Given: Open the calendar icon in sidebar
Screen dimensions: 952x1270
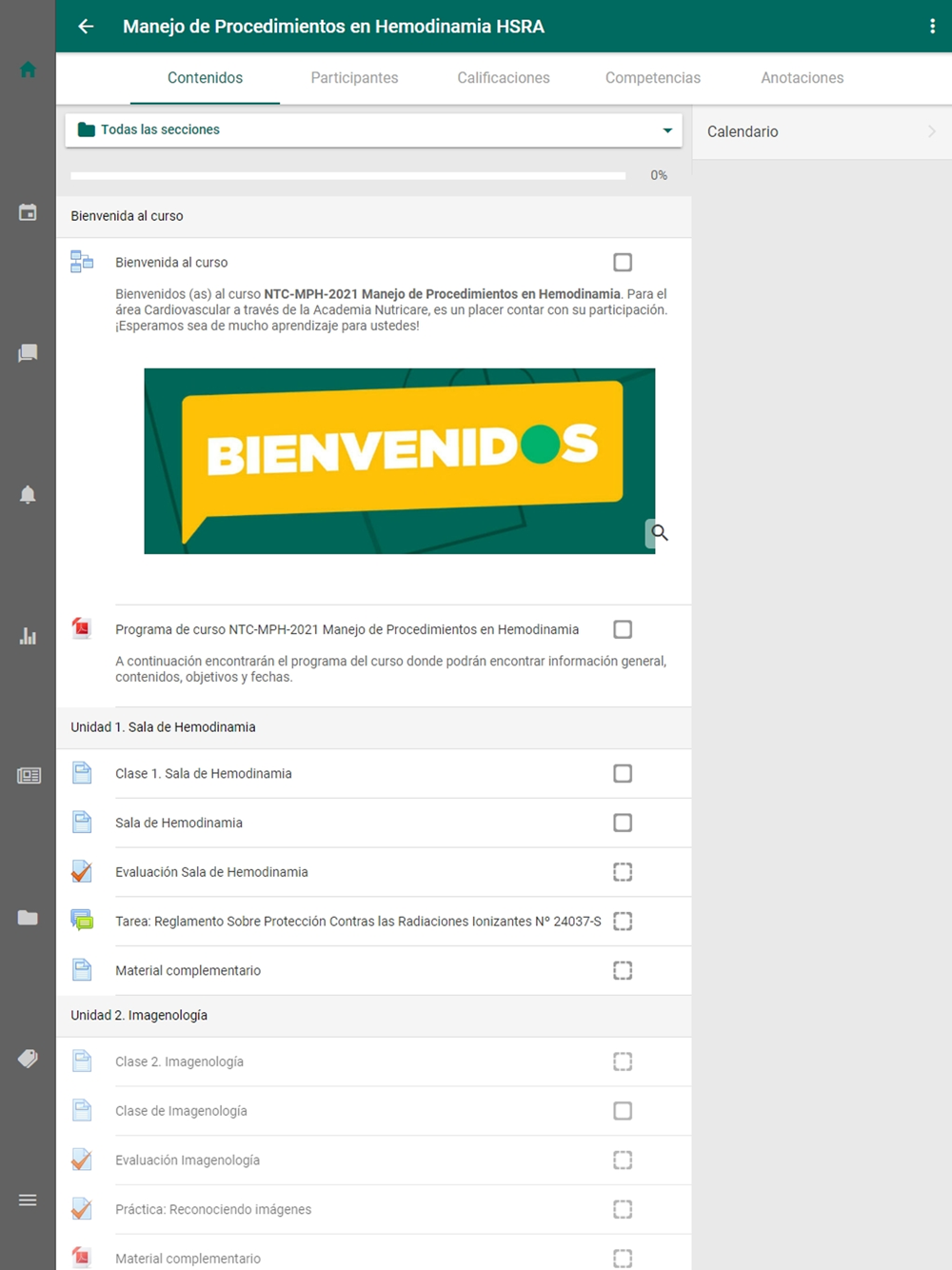Looking at the screenshot, I should (x=28, y=212).
